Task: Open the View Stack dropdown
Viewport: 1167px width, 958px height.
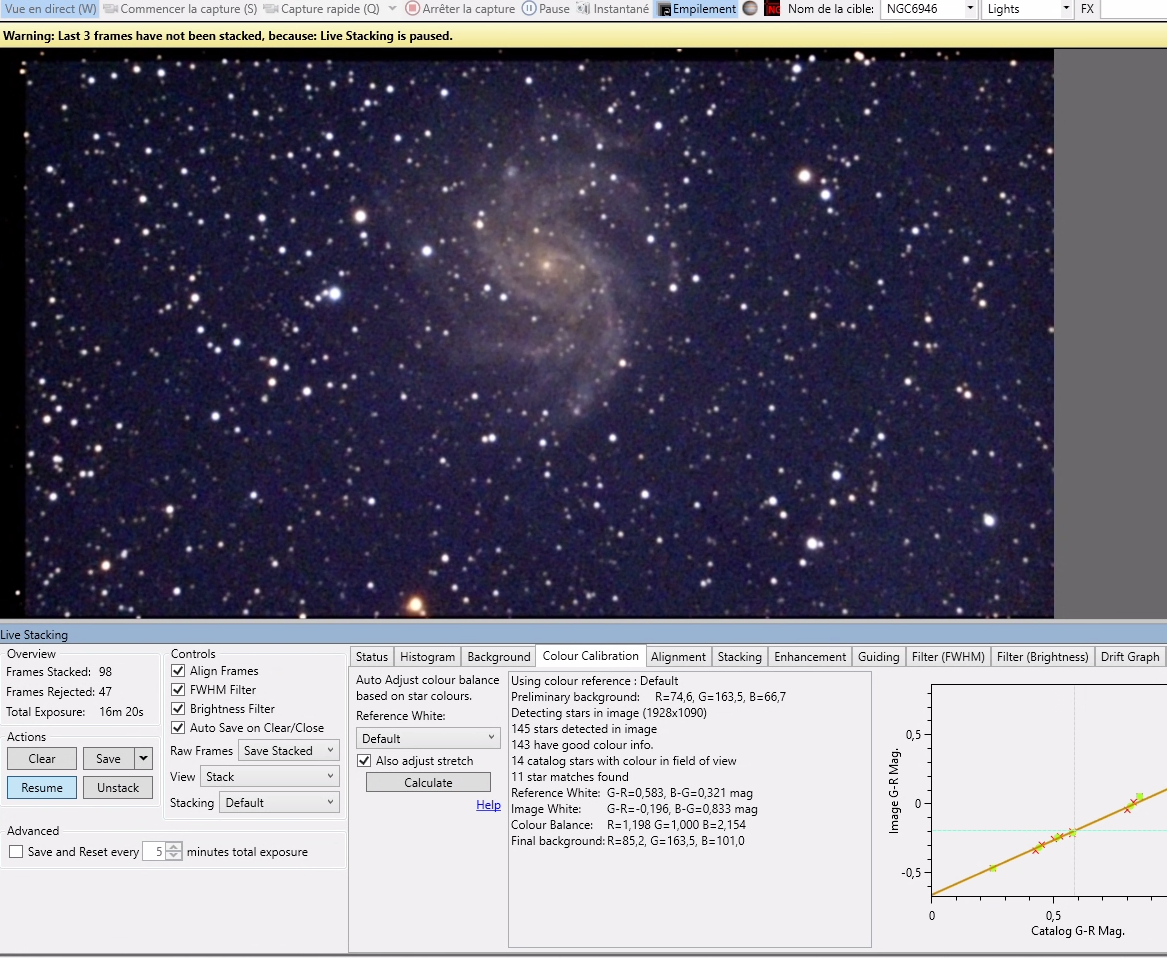Action: tap(269, 776)
